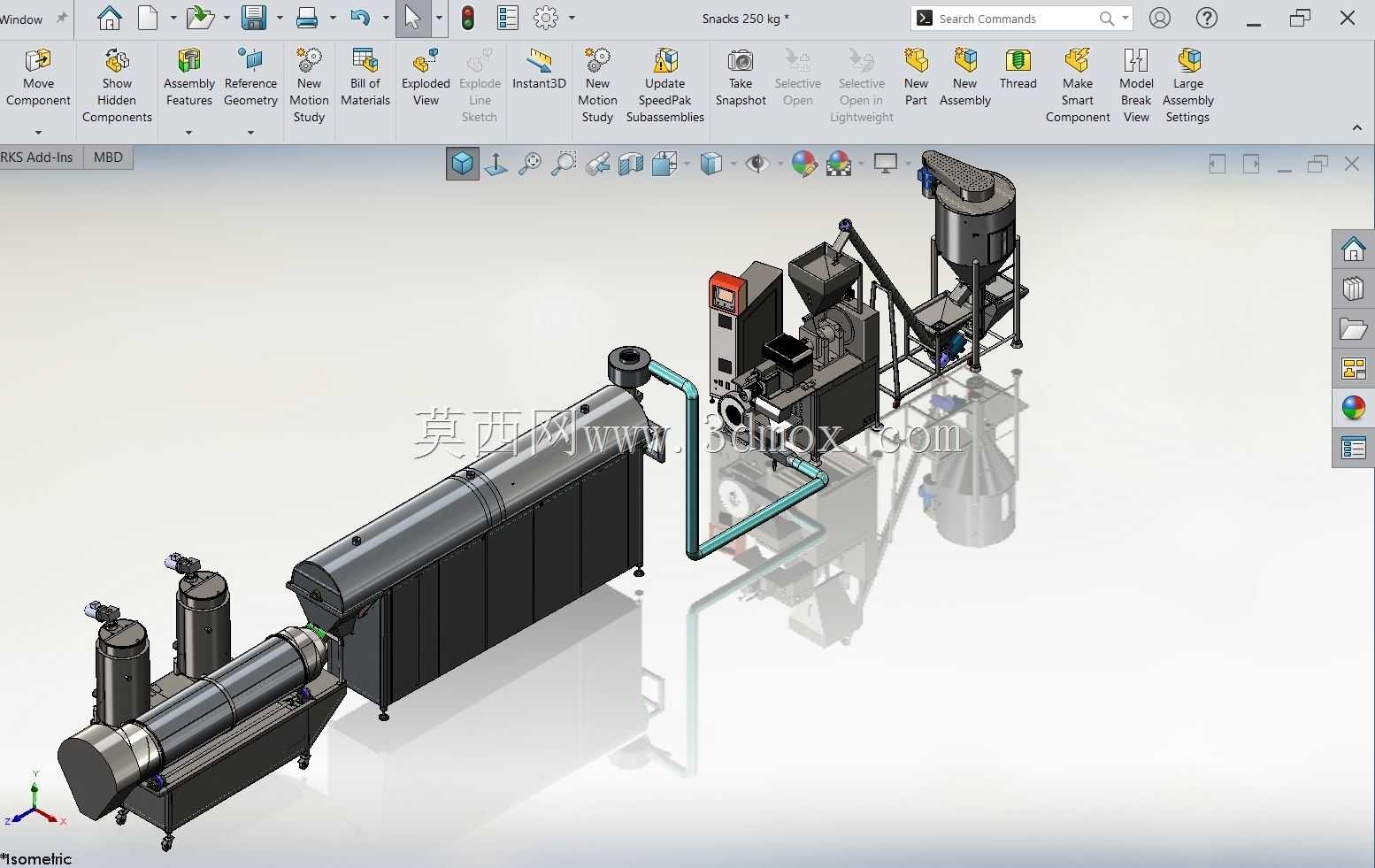The image size is (1375, 868).
Task: Toggle the Instant3D mode
Action: click(x=539, y=69)
